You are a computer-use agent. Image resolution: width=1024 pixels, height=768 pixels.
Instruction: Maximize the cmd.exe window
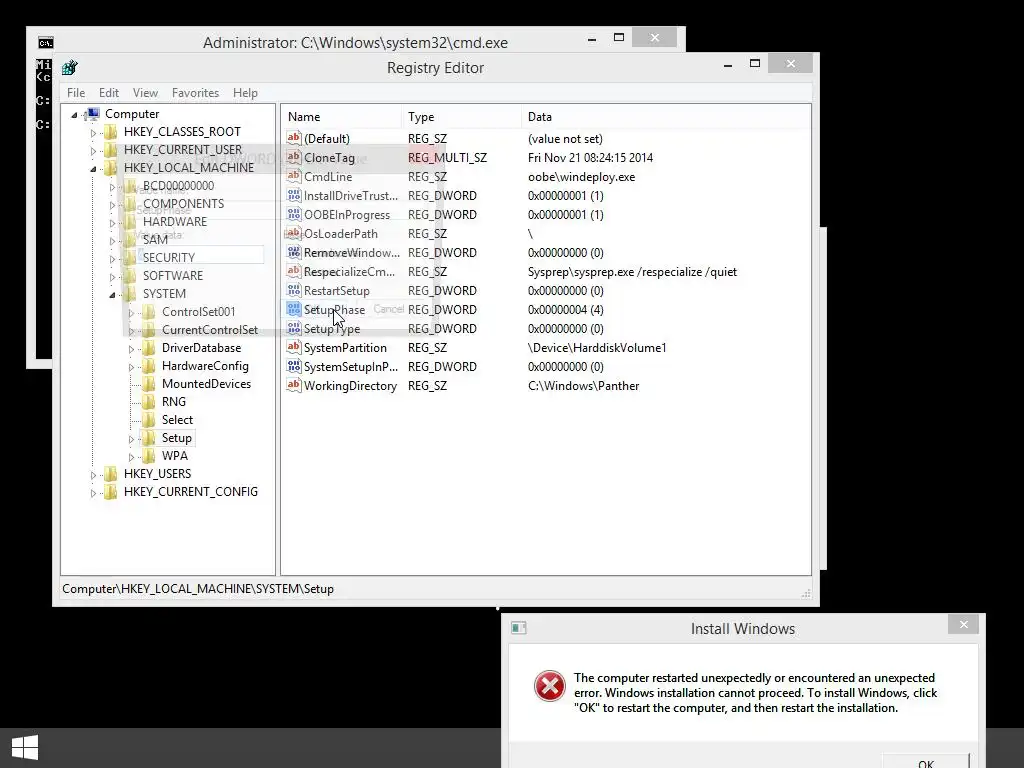click(618, 38)
